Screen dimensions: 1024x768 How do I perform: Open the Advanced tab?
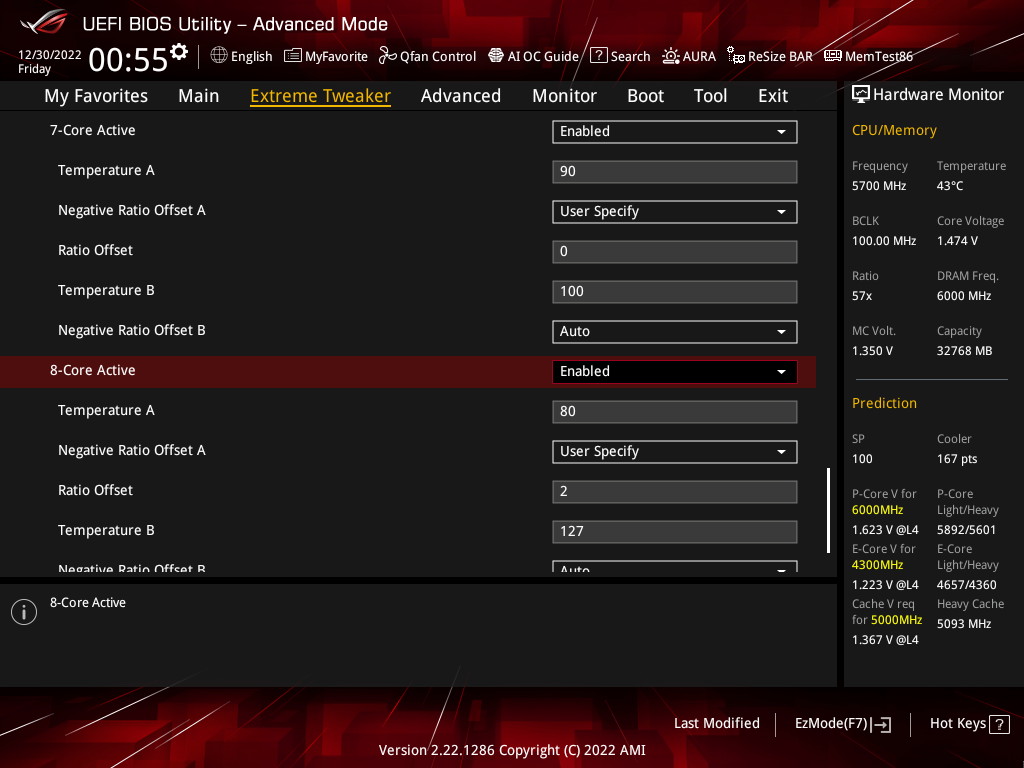[x=461, y=96]
